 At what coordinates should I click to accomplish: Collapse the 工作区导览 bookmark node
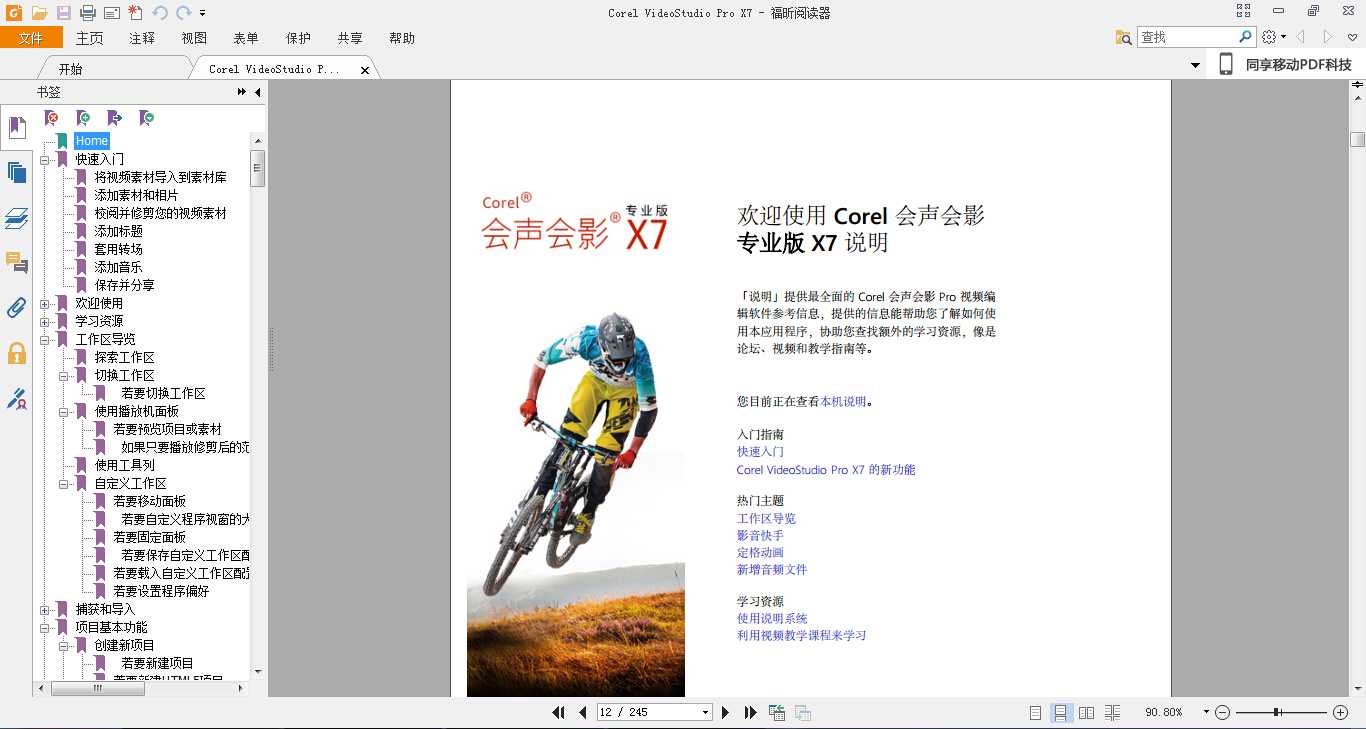tap(45, 339)
